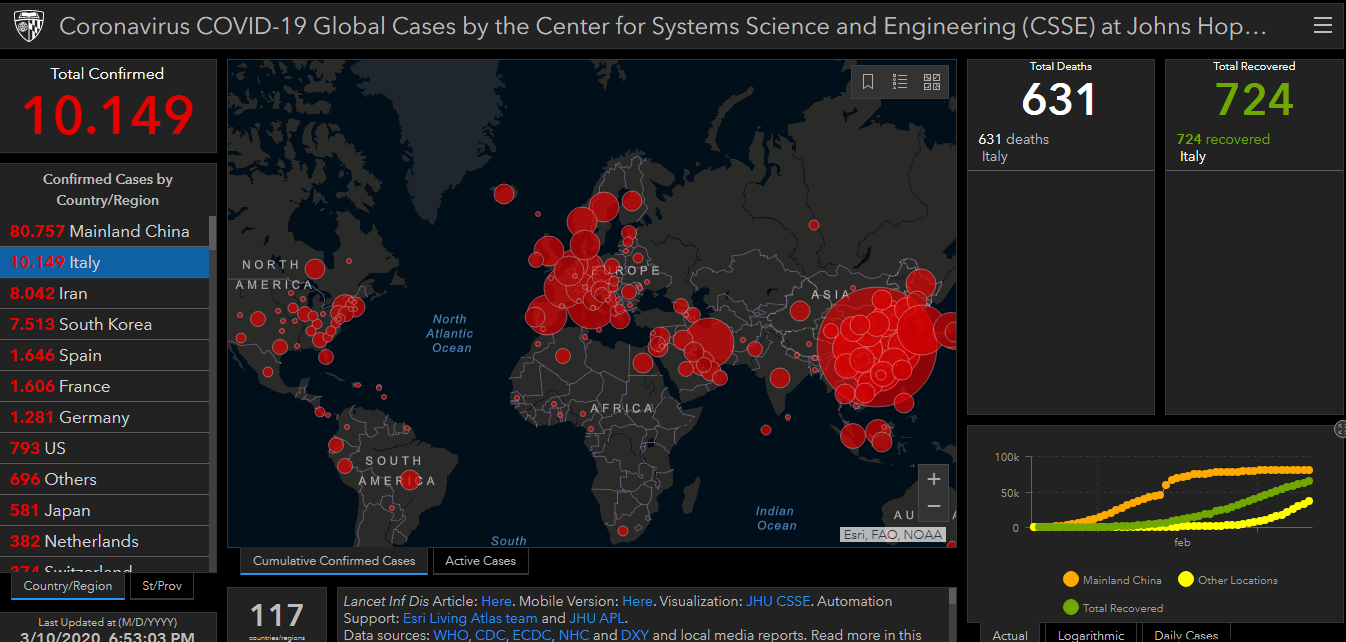Open the WHO data source link
Image resolution: width=1346 pixels, height=642 pixels.
click(449, 635)
